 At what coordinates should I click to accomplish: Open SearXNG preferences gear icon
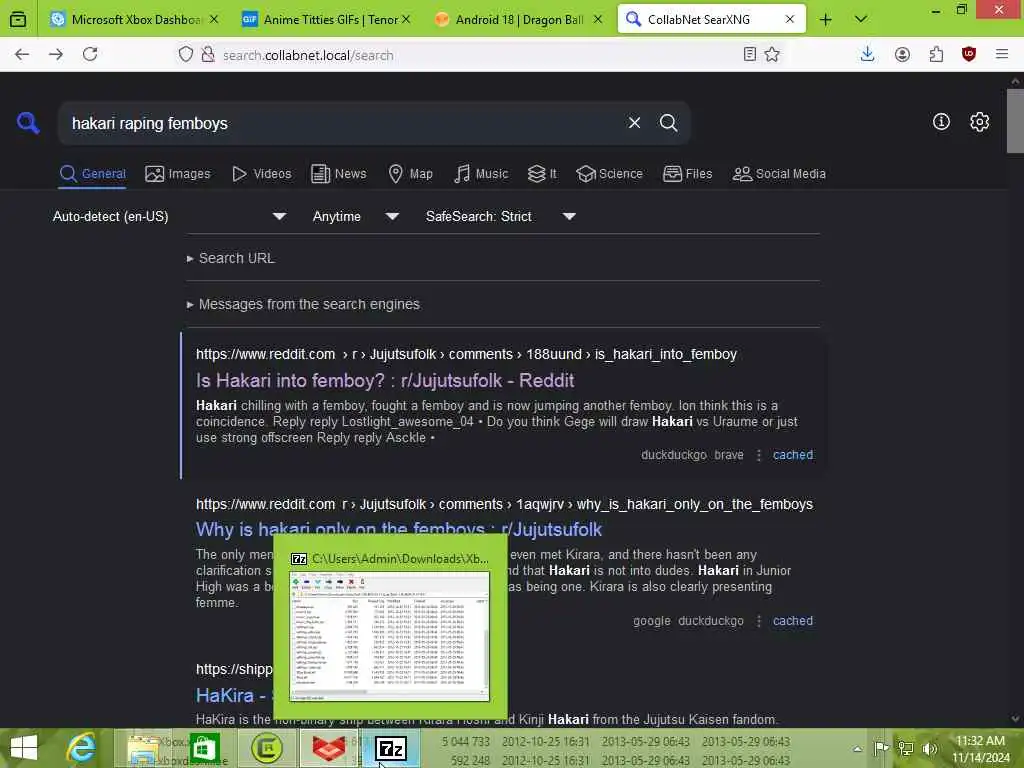979,121
